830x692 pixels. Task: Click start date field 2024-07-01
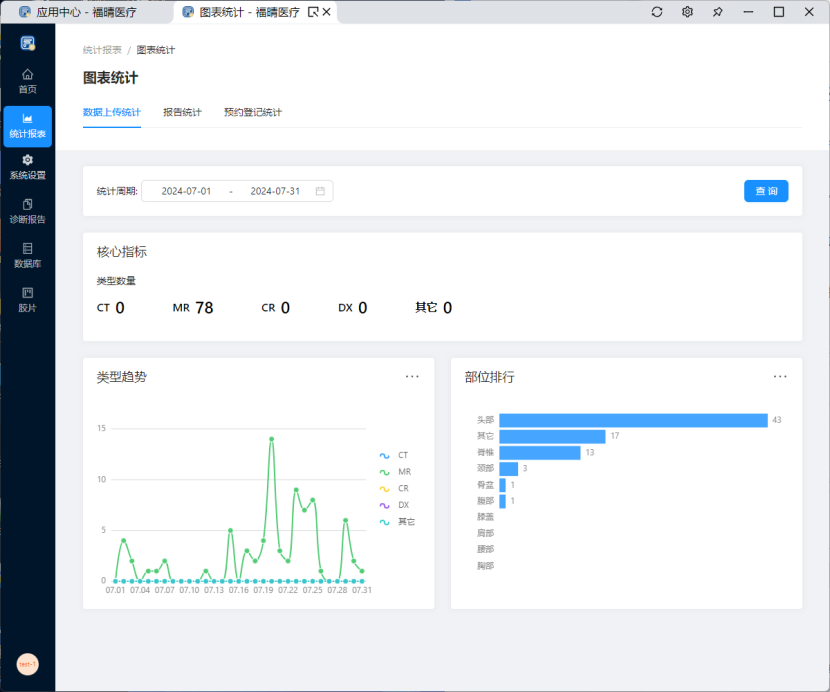click(x=186, y=191)
